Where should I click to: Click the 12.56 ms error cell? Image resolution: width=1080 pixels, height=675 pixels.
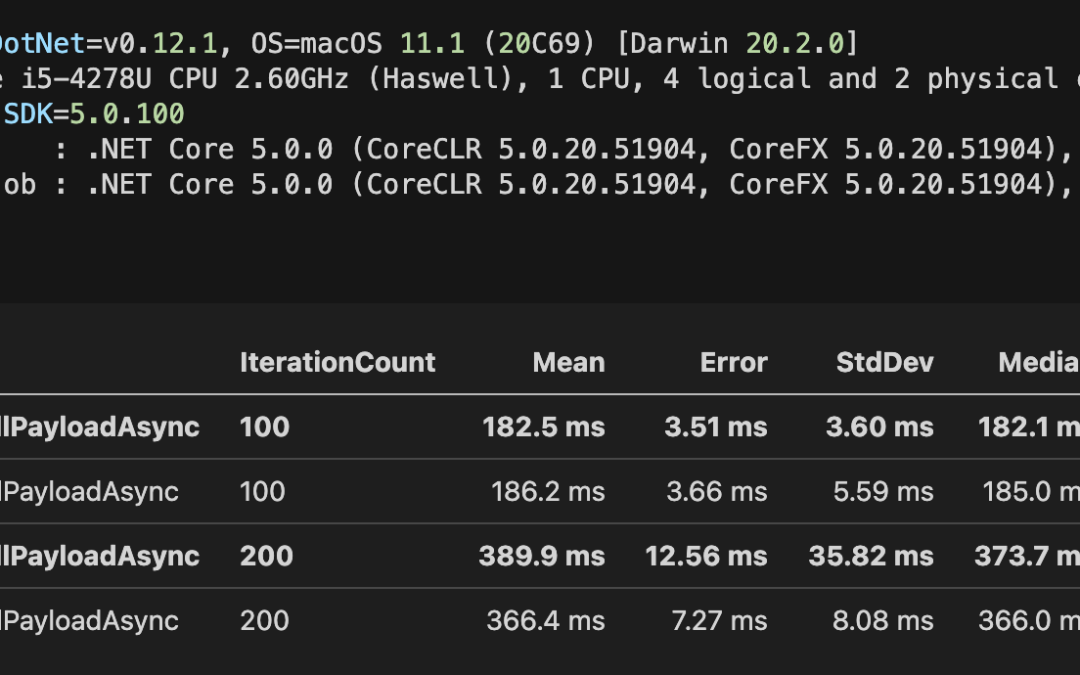pyautogui.click(x=706, y=556)
